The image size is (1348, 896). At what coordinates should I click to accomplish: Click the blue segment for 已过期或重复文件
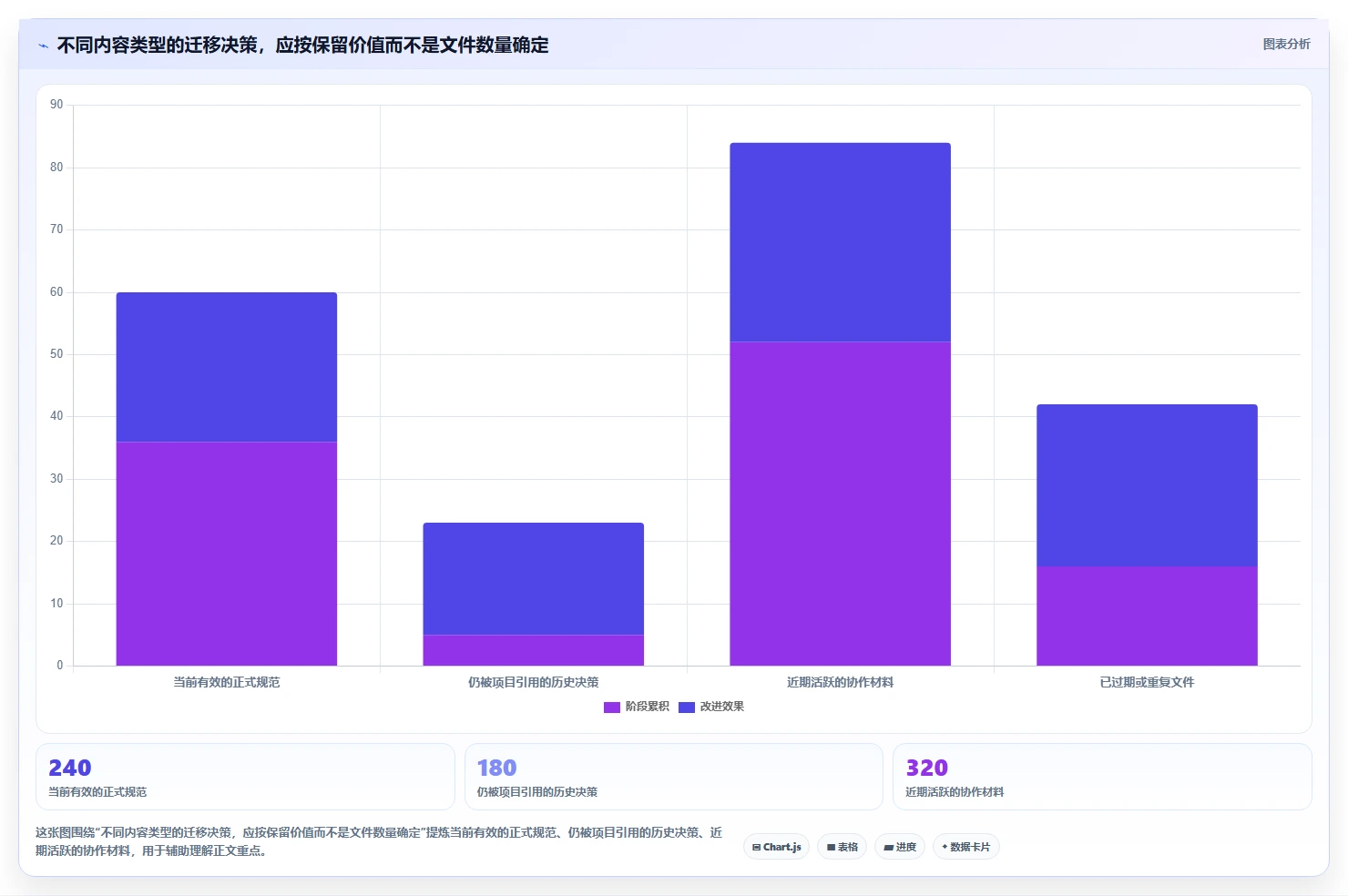tap(1147, 485)
